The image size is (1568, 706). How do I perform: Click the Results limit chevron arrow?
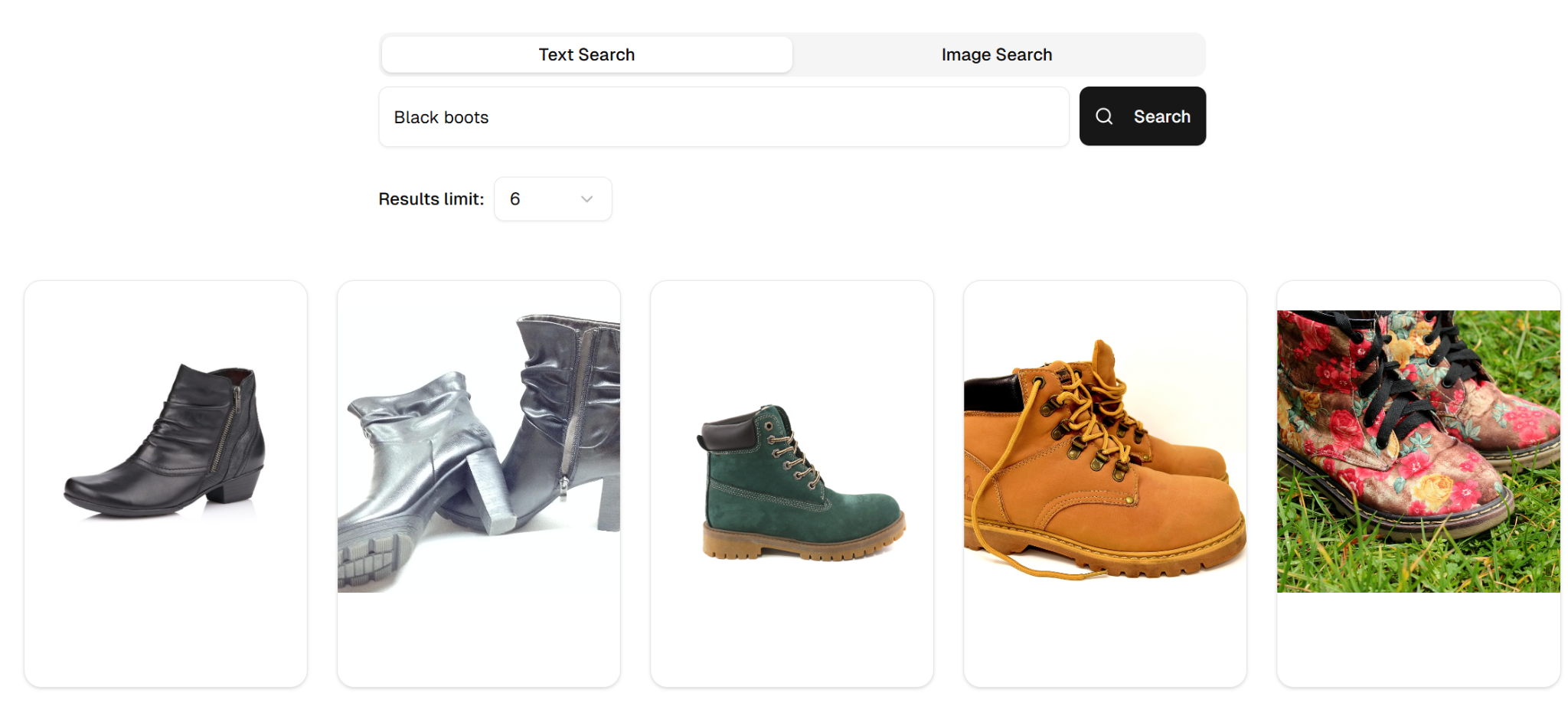pyautogui.click(x=587, y=199)
